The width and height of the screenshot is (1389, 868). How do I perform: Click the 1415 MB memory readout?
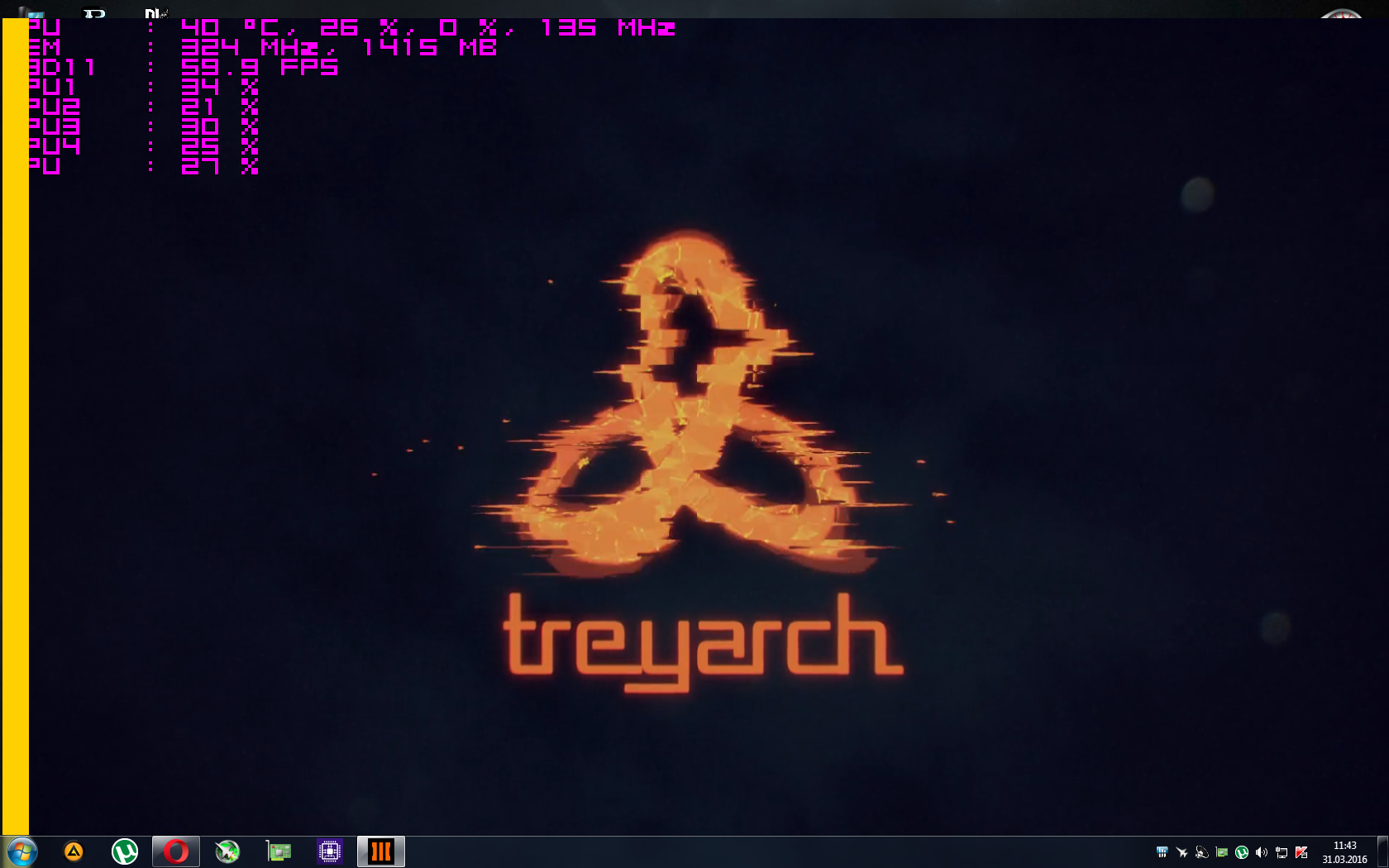click(x=429, y=47)
